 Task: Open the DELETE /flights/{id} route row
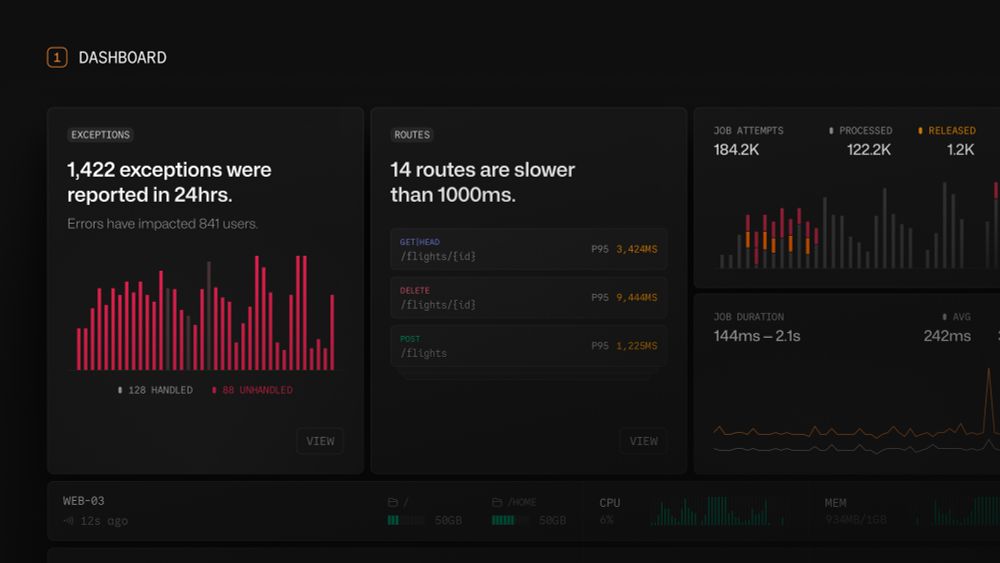[529, 298]
